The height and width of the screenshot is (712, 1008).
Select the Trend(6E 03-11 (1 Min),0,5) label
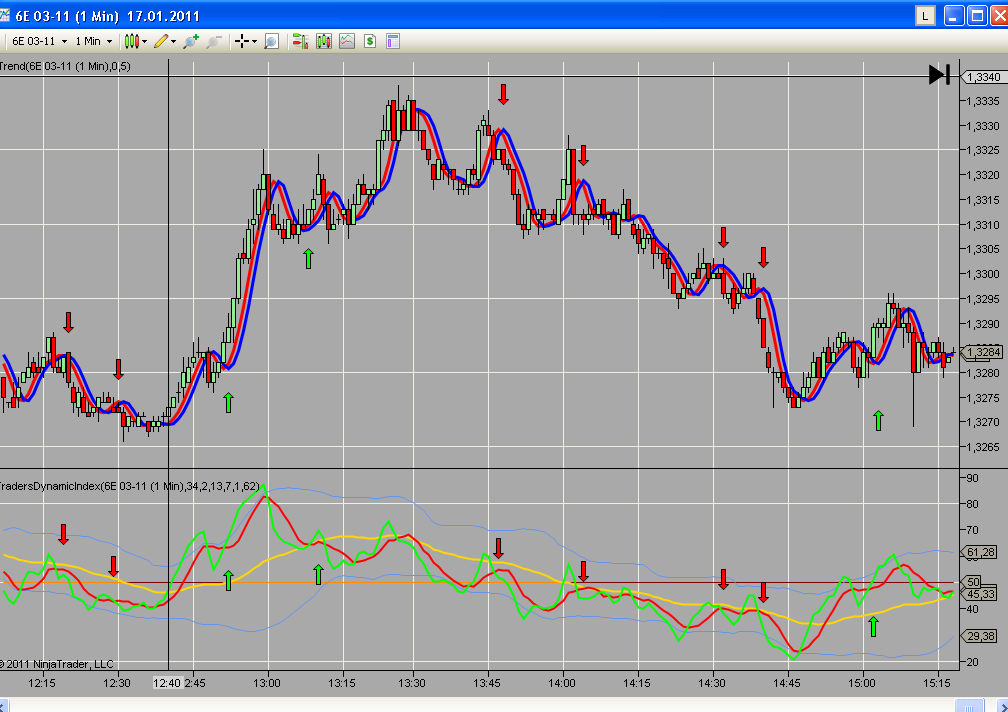tap(65, 66)
